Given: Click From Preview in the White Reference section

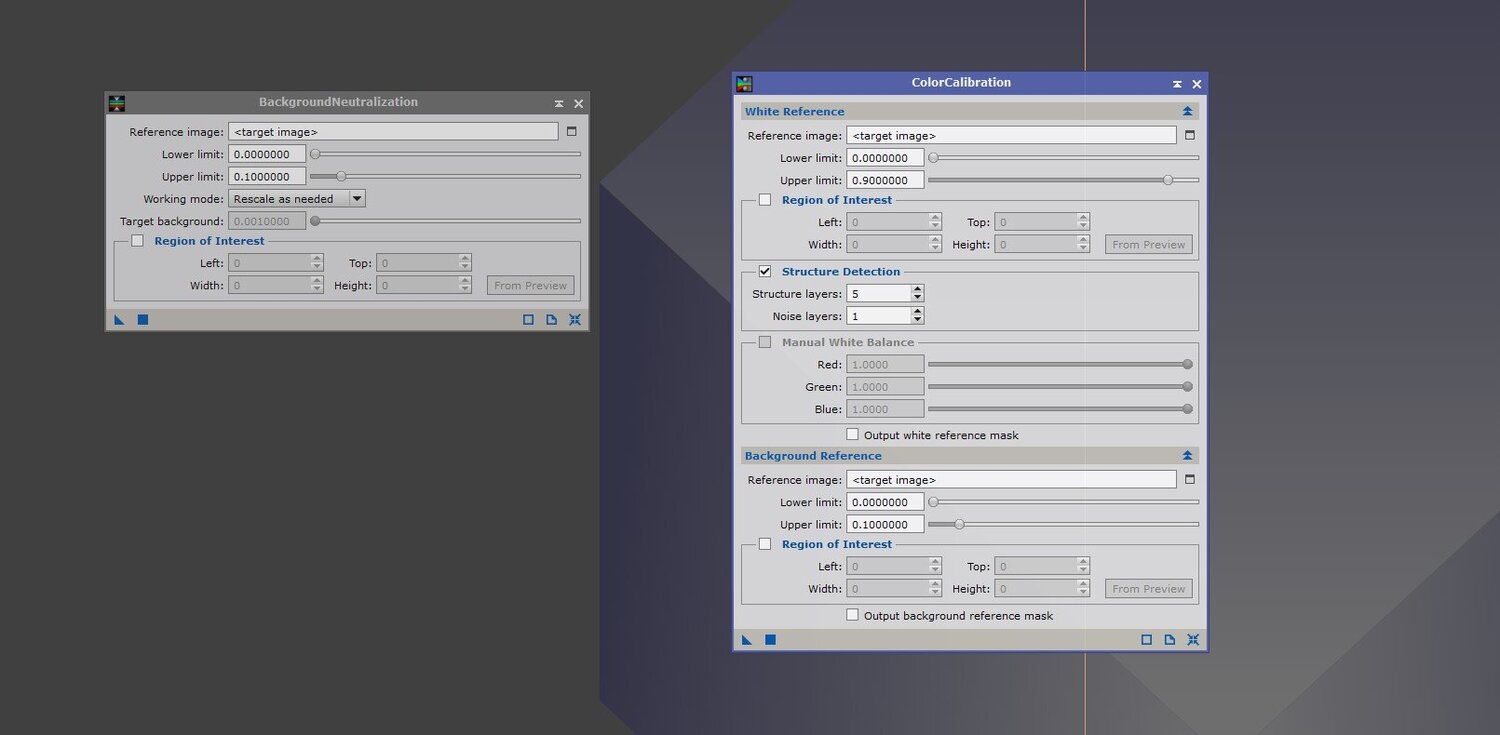Looking at the screenshot, I should tap(1149, 245).
